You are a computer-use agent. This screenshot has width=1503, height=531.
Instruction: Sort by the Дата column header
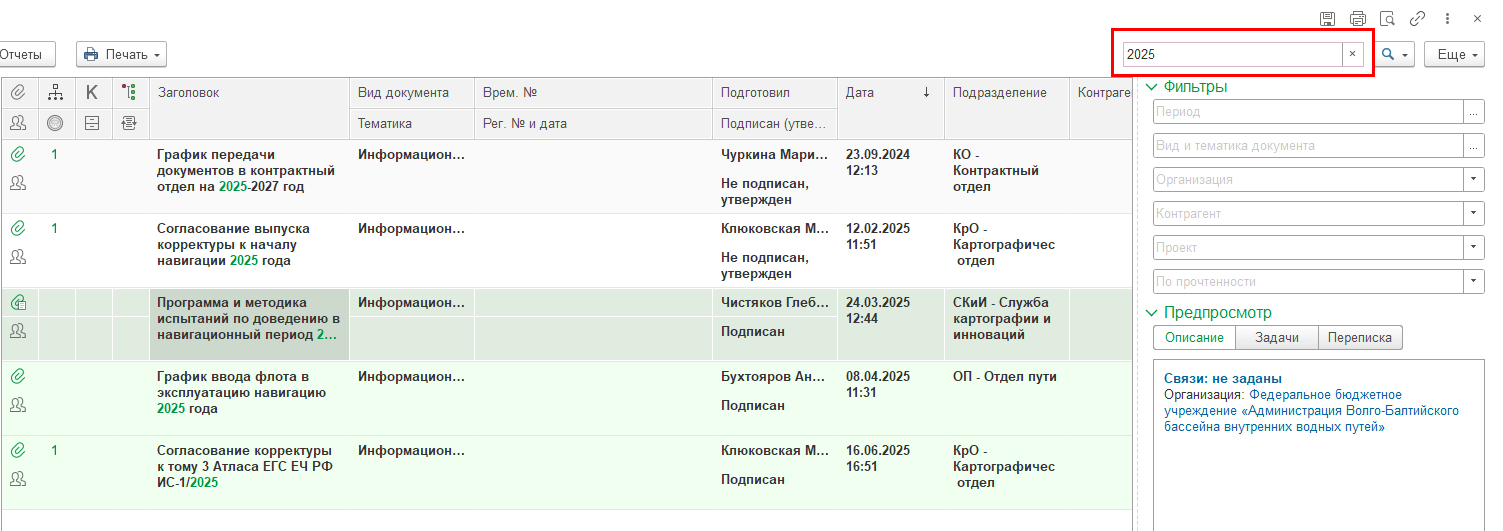click(889, 93)
